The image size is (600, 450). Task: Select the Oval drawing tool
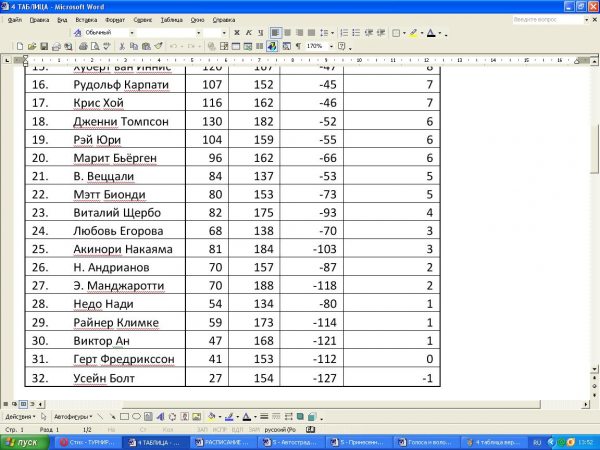click(136, 416)
